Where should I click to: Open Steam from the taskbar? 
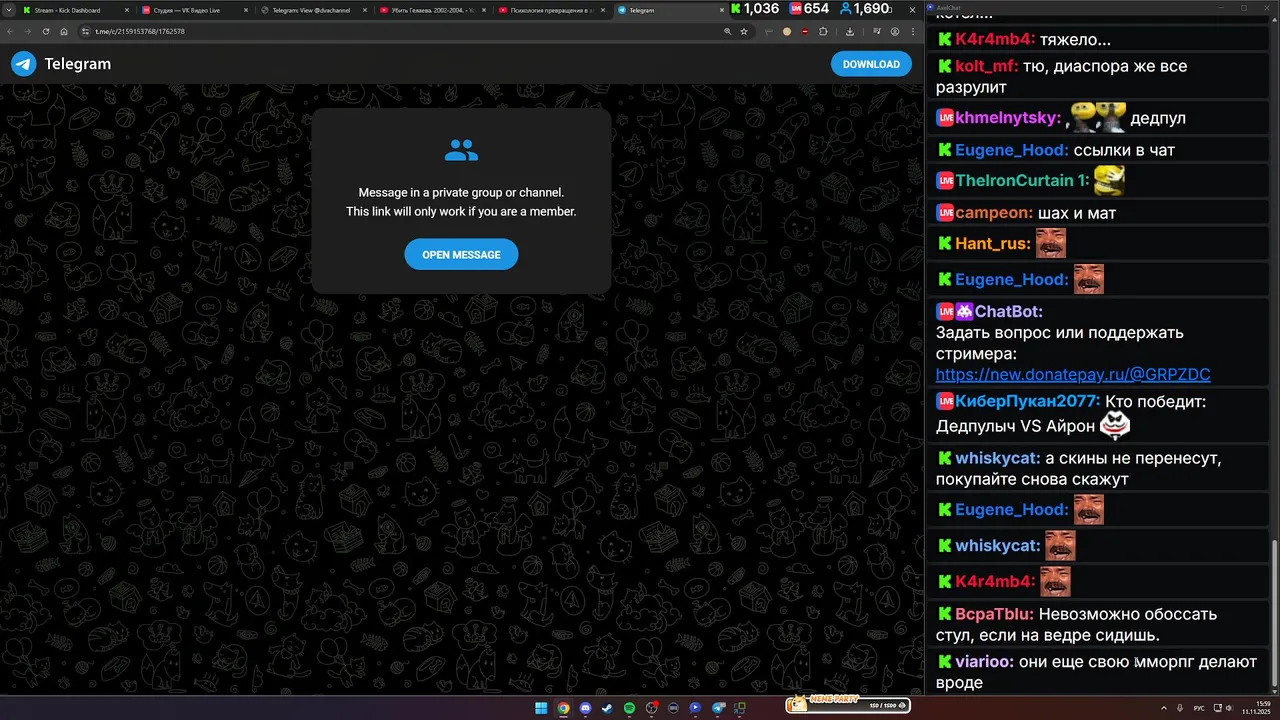coord(607,708)
